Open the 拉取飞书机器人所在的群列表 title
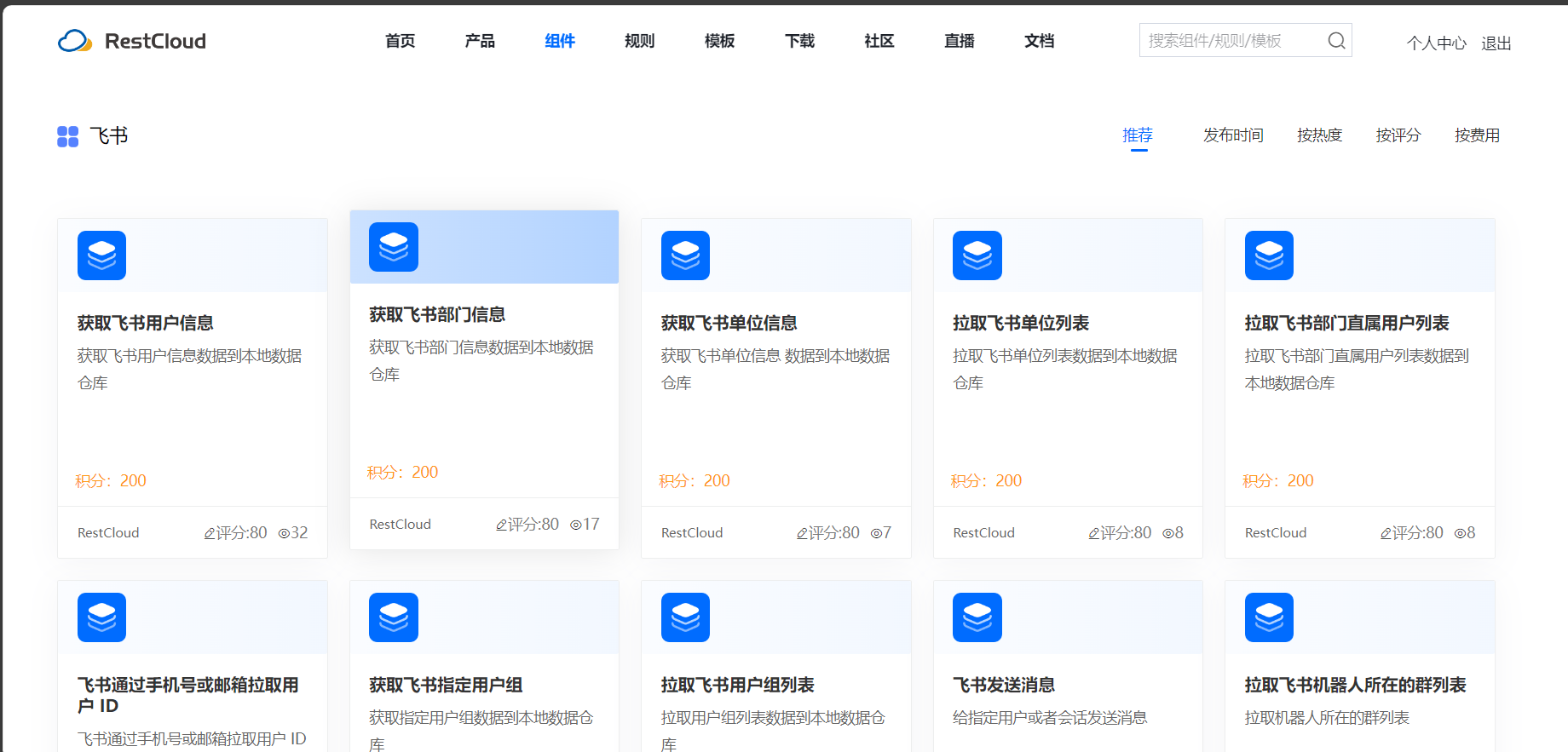The image size is (1568, 752). pos(1356,685)
